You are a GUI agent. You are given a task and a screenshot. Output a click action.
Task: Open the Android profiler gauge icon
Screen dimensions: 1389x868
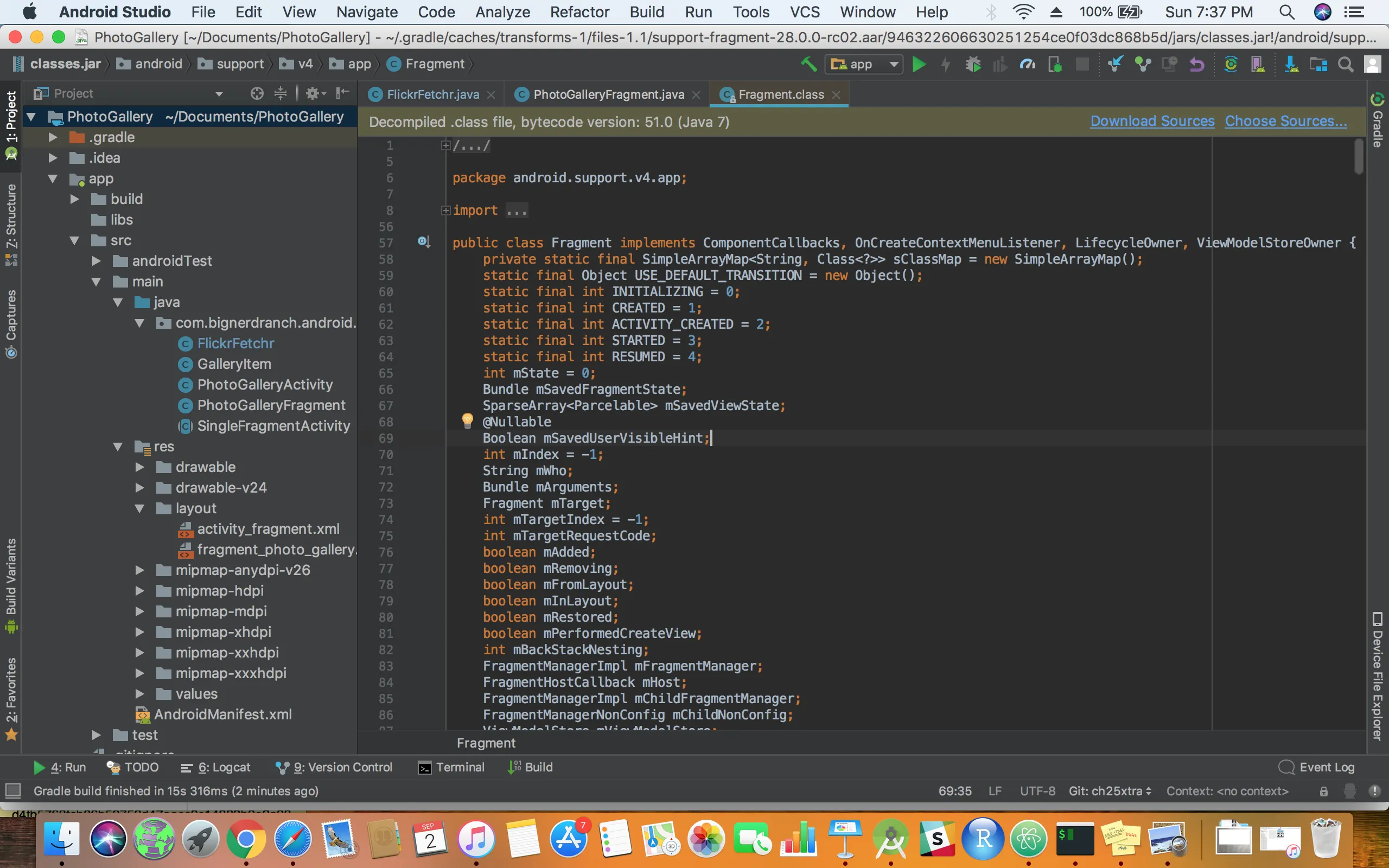pyautogui.click(x=1028, y=63)
